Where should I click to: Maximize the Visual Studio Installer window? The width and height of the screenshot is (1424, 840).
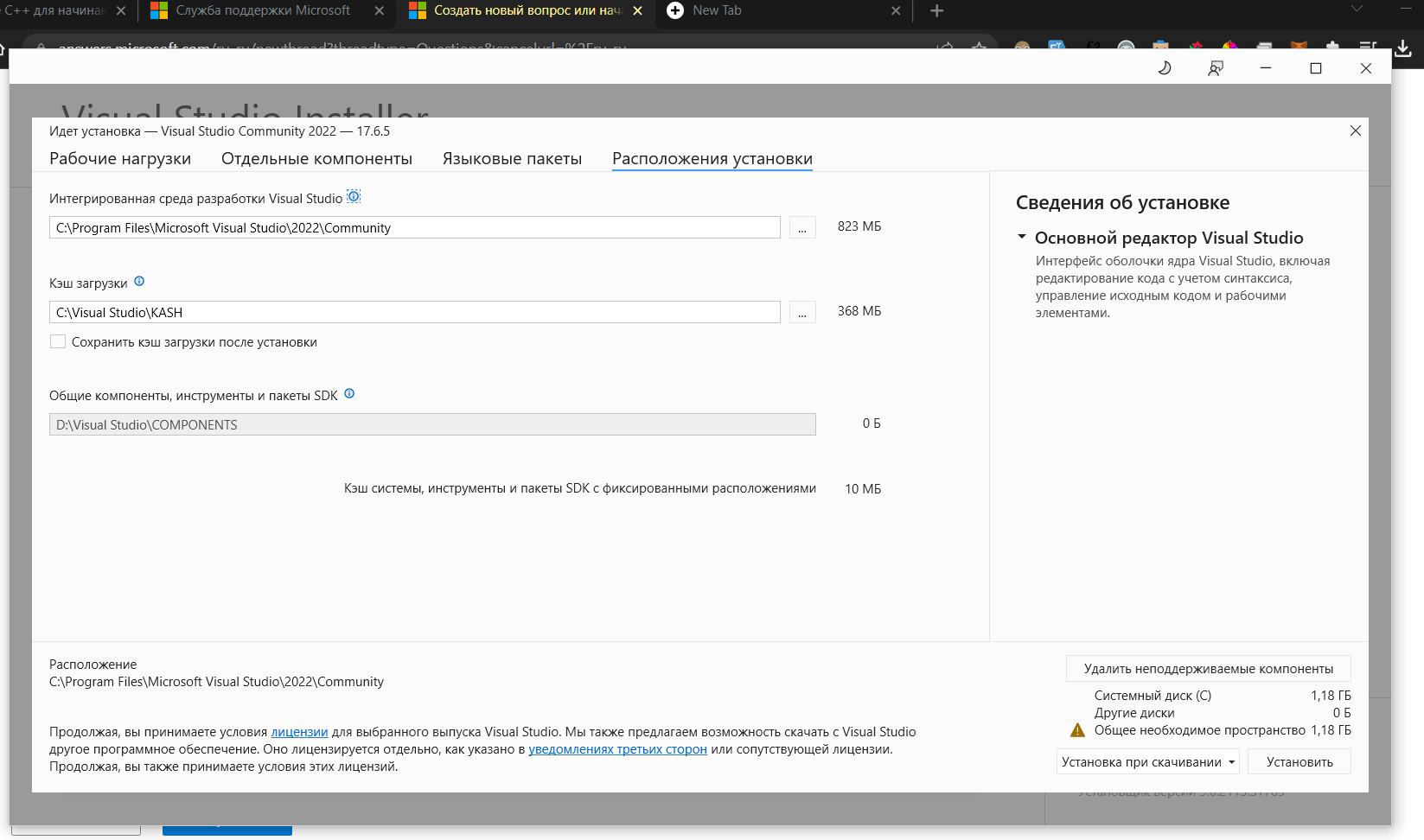click(x=1316, y=68)
